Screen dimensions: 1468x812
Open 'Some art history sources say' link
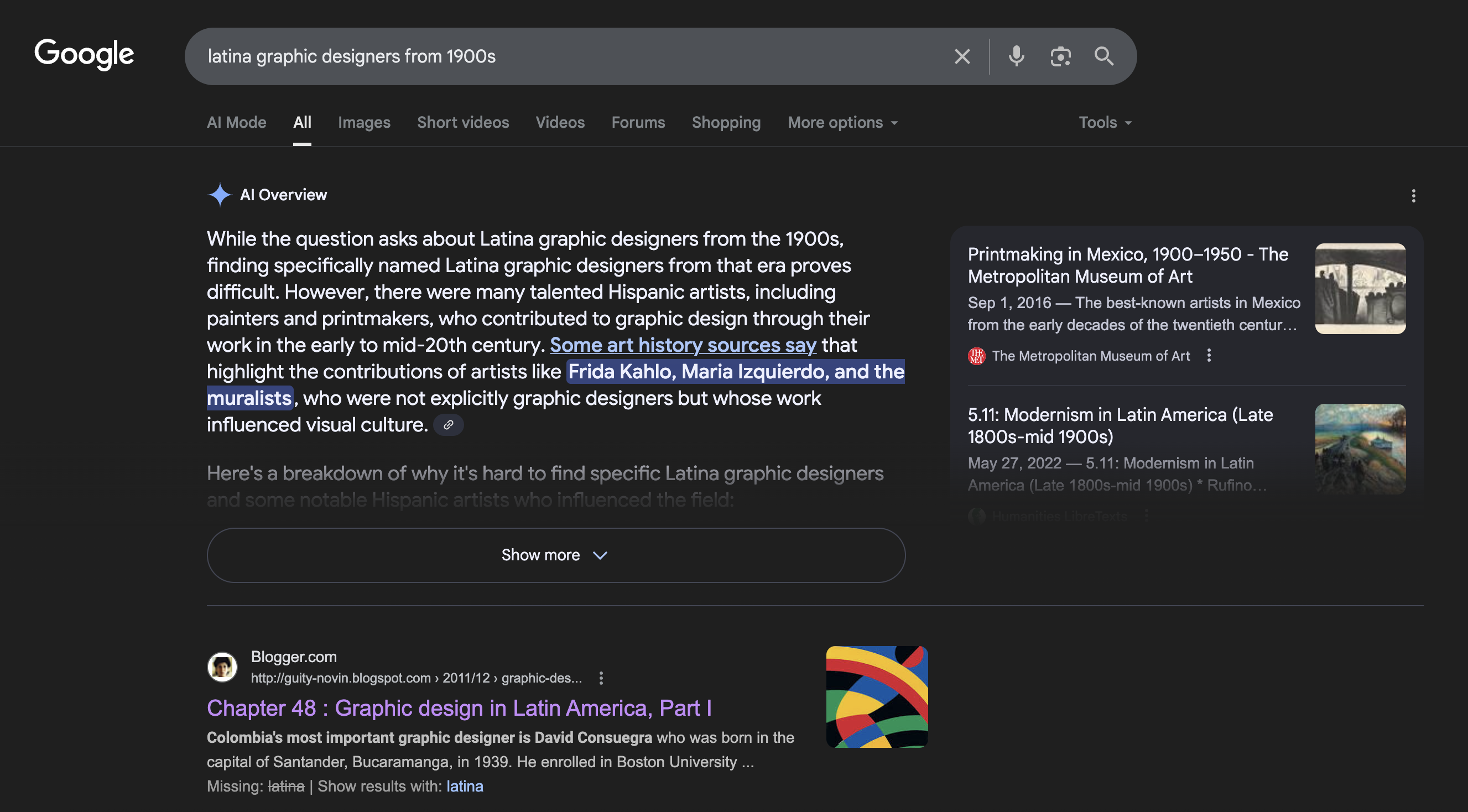coord(683,345)
